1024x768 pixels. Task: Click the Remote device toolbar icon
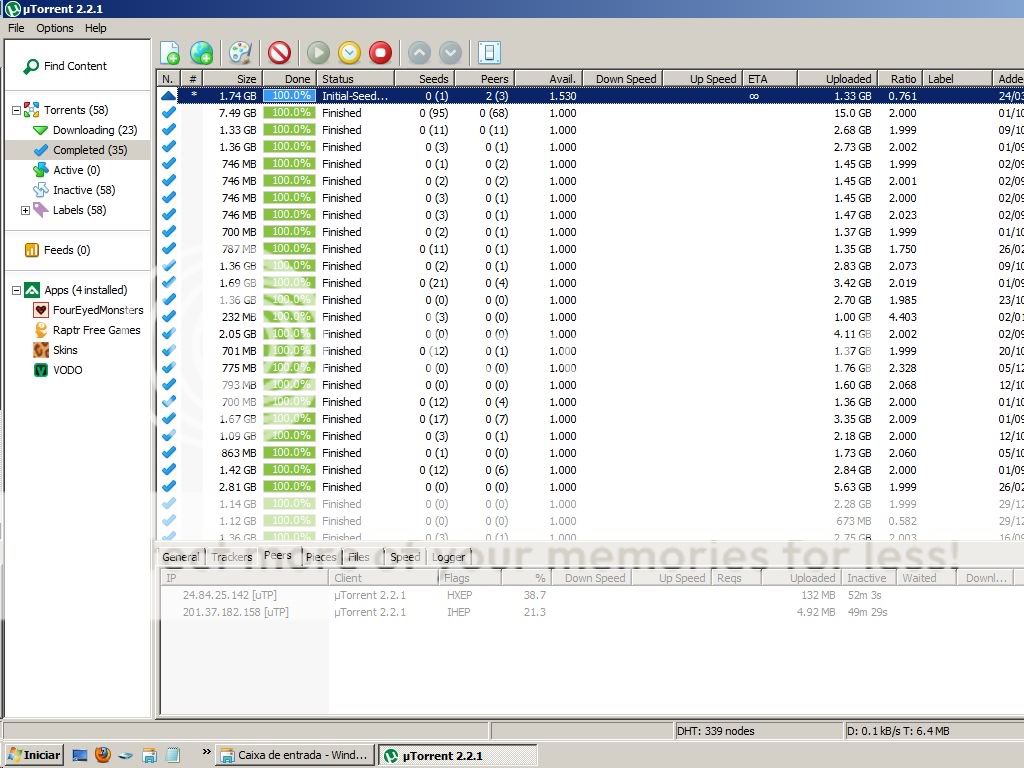pos(489,53)
